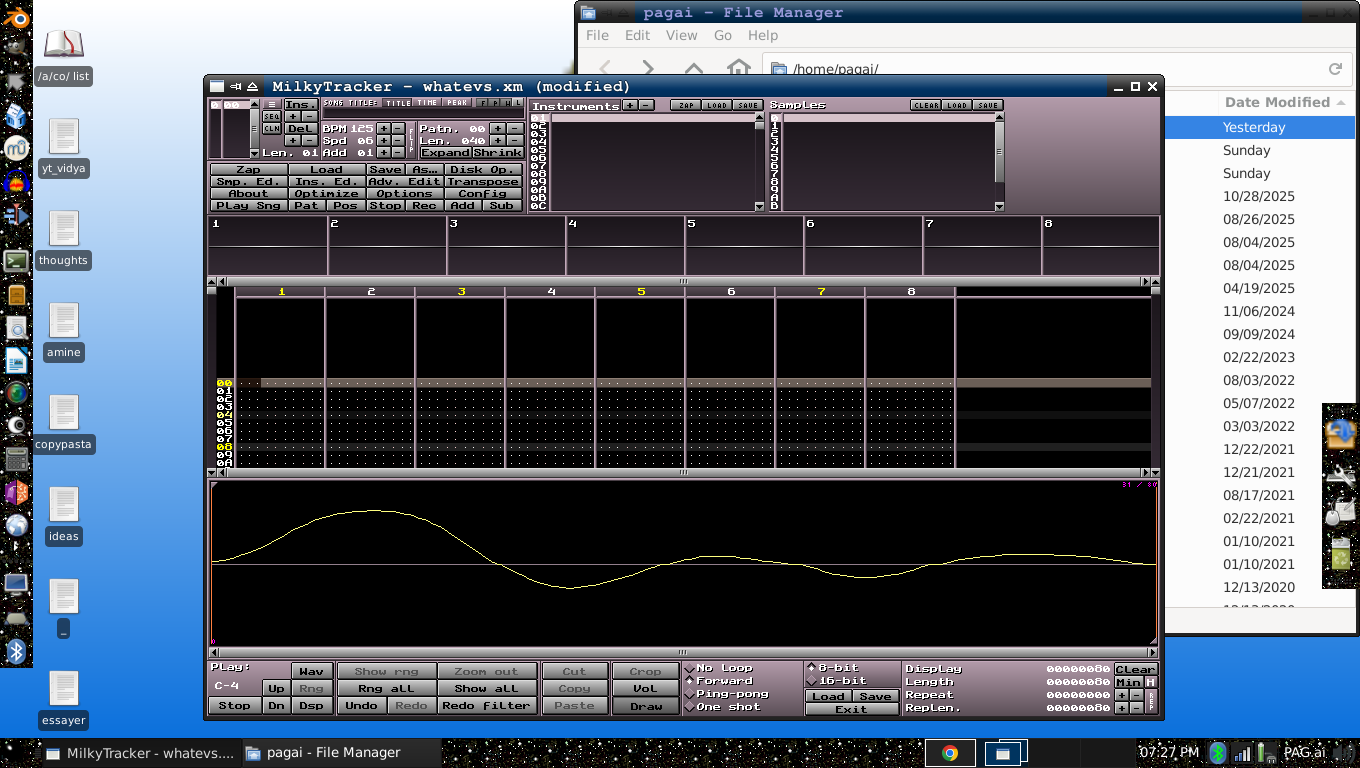1360x768 pixels.
Task: Decrease pattern Len. with the minus button
Action: pos(515,141)
